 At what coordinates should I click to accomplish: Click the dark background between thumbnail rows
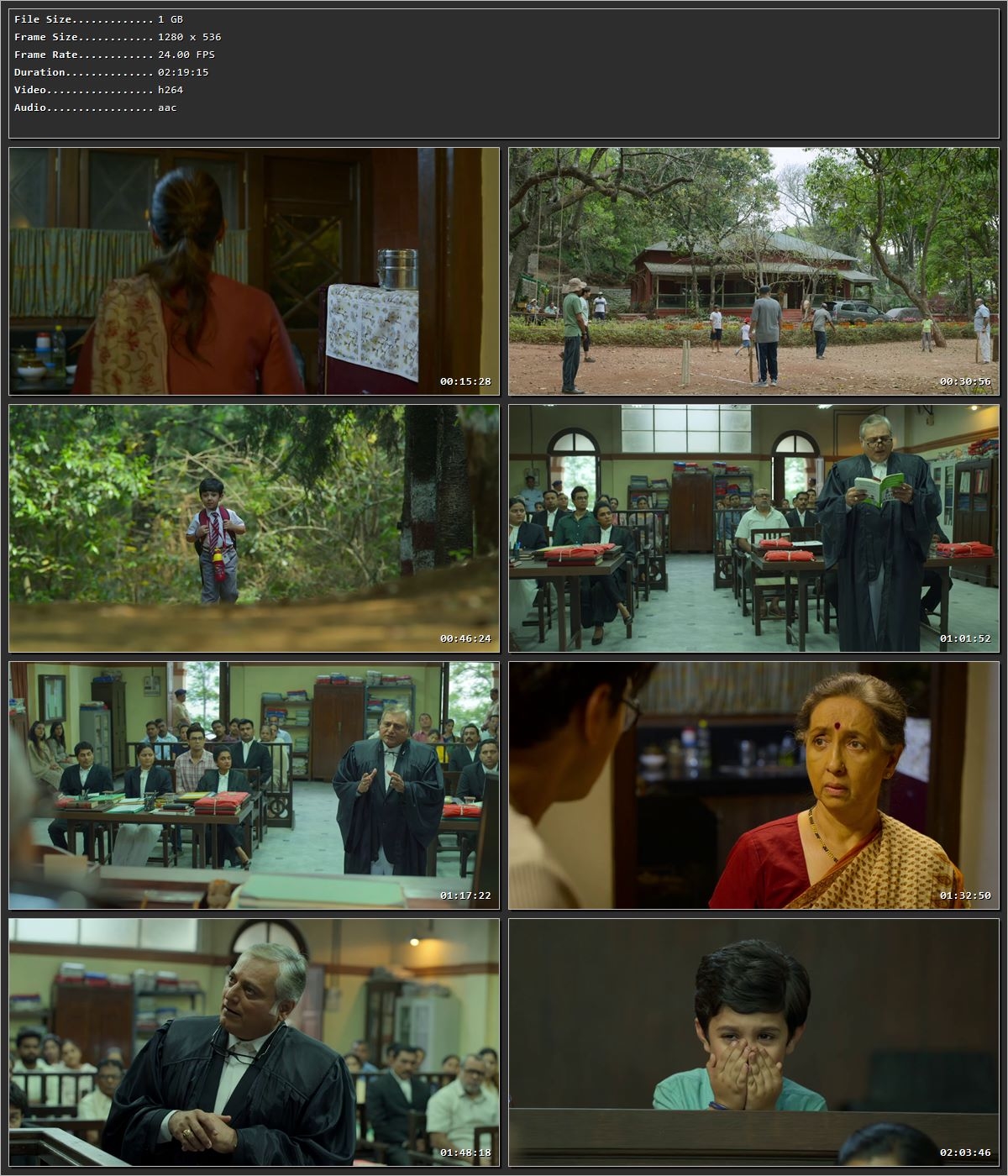[504, 402]
